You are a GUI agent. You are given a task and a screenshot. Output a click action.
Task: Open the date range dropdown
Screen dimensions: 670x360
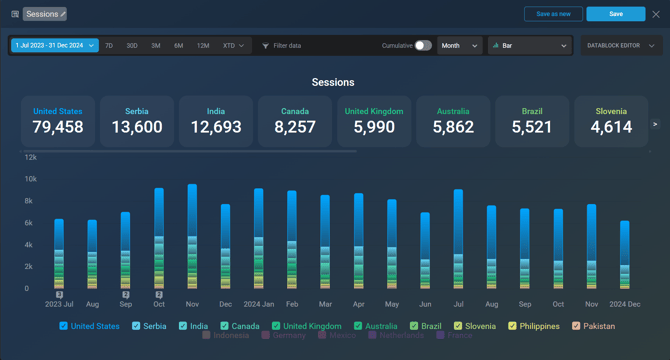(x=55, y=45)
